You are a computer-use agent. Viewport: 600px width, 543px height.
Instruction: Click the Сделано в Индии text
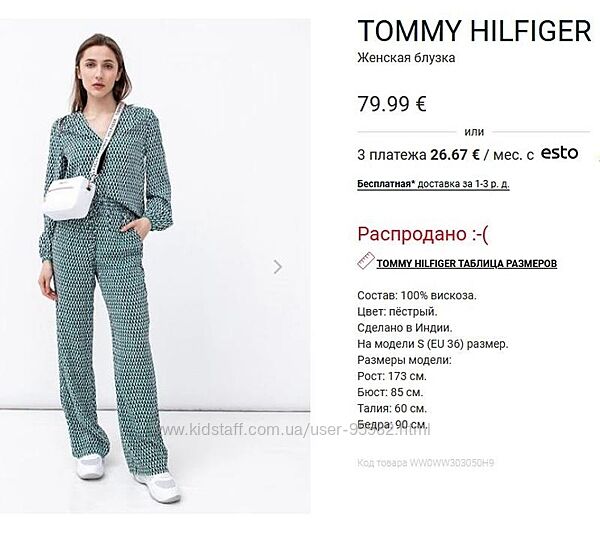[x=405, y=328]
